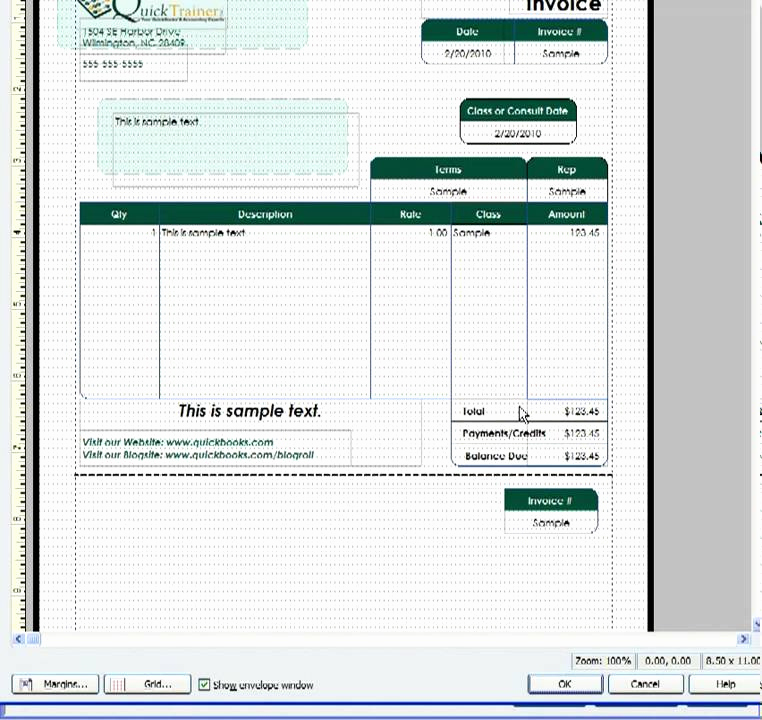Select the Balance Due label
The image size is (762, 720).
[x=496, y=456]
